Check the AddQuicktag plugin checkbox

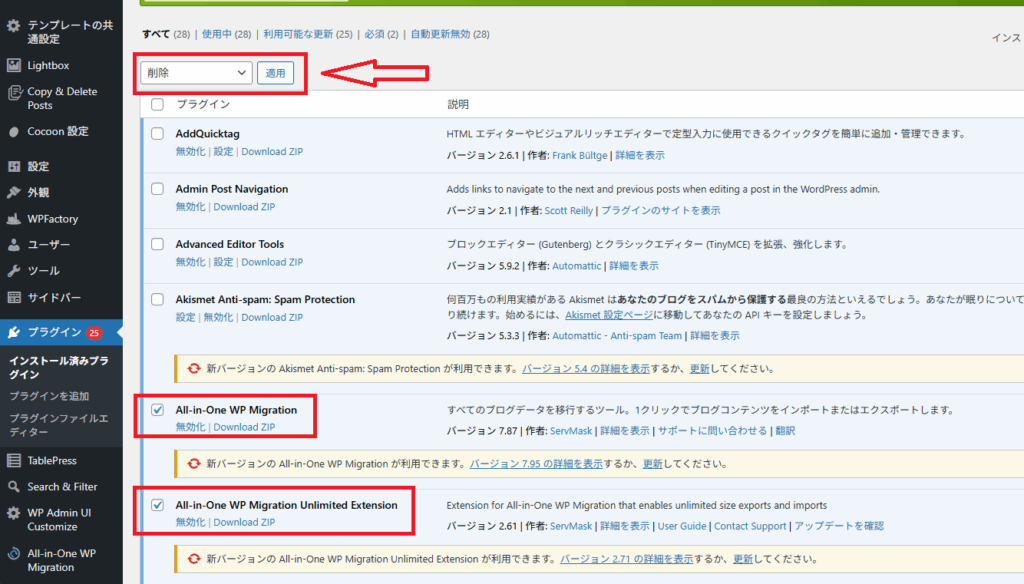[x=157, y=134]
